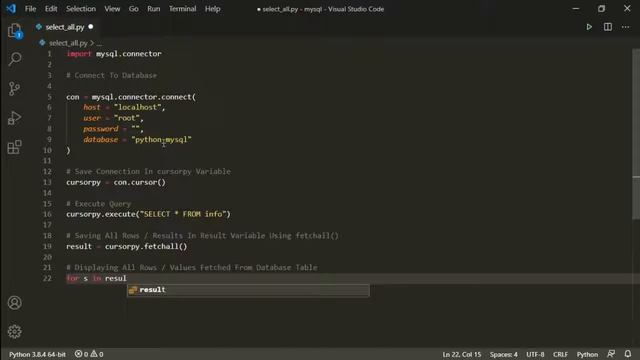Click 'mysql.connector.connect(' on line 5
This screenshot has width=640, height=360.
pyautogui.click(x=144, y=97)
